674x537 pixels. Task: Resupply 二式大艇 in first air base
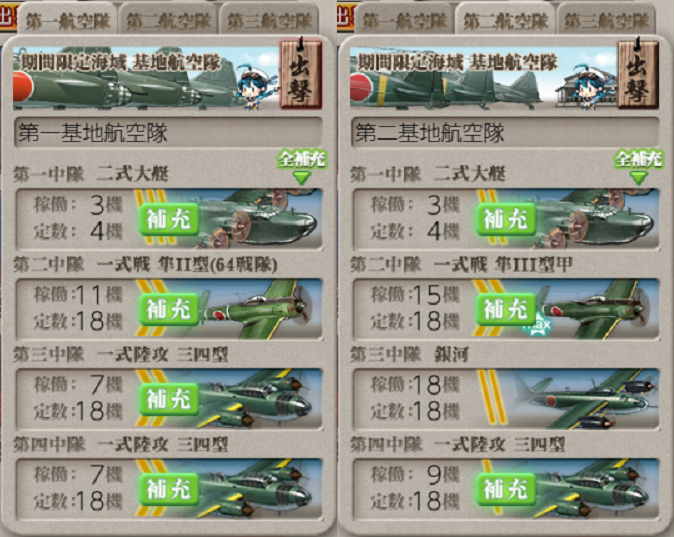tap(168, 219)
